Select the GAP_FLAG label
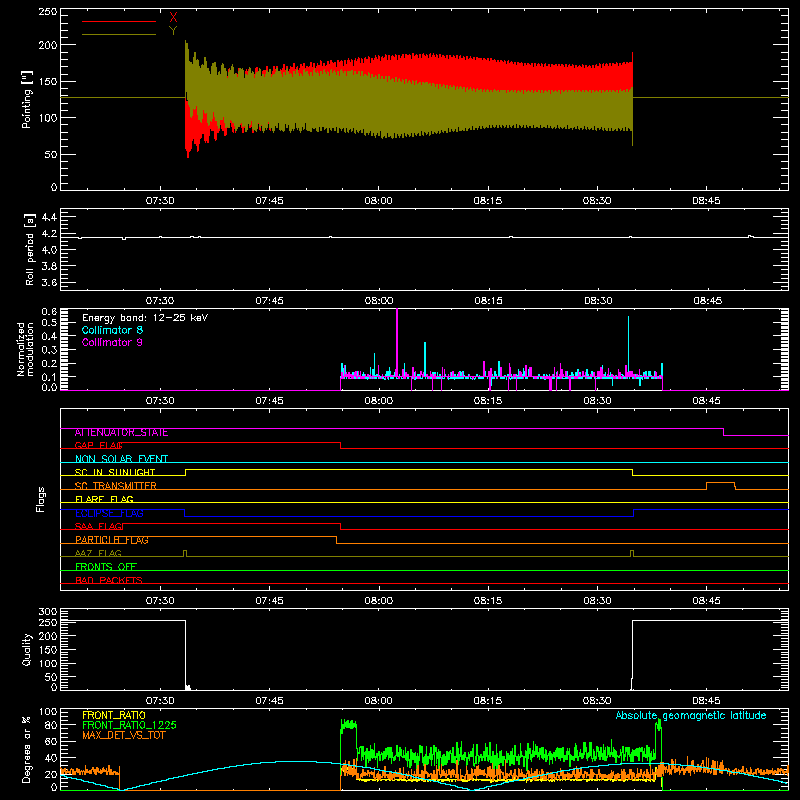 (98, 445)
